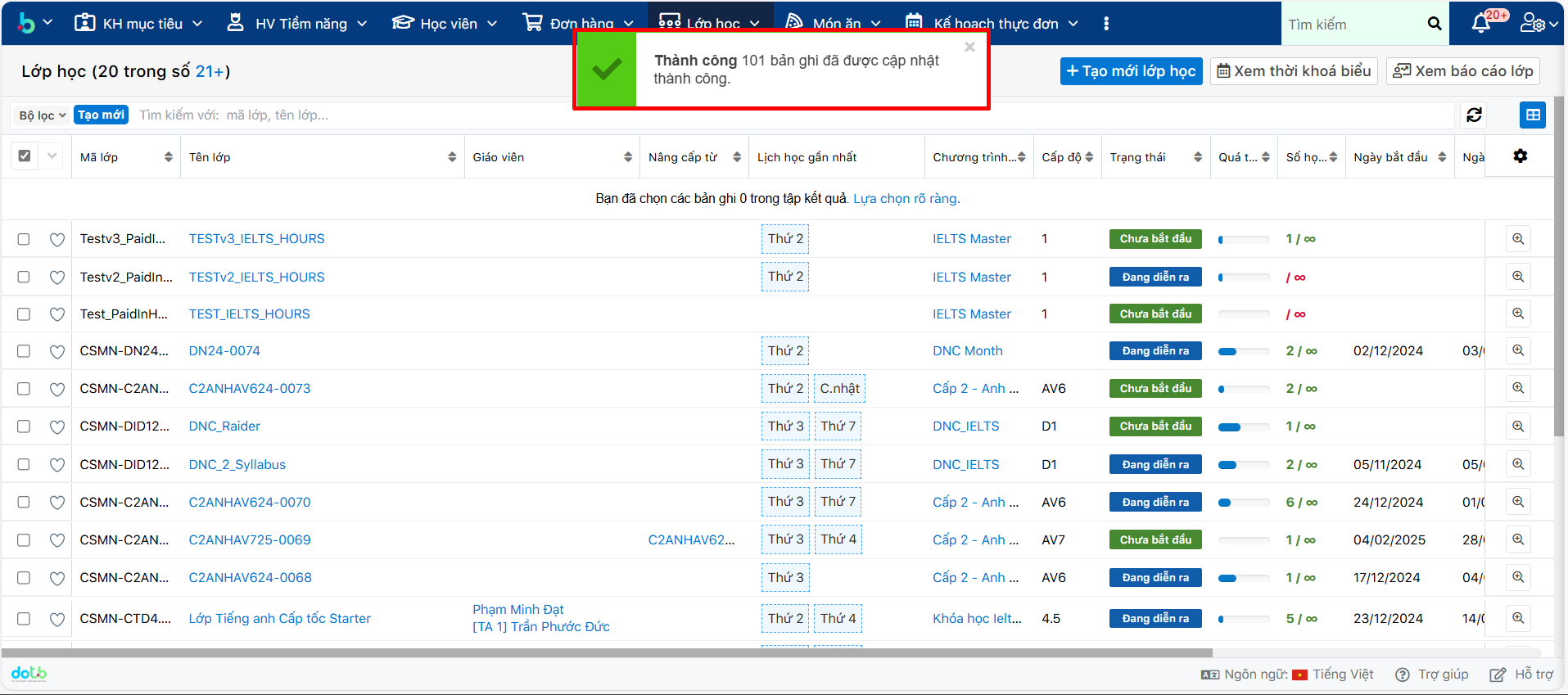Select the C2ANHAV624-0070 row checkbox
1568x695 pixels.
[x=24, y=503]
